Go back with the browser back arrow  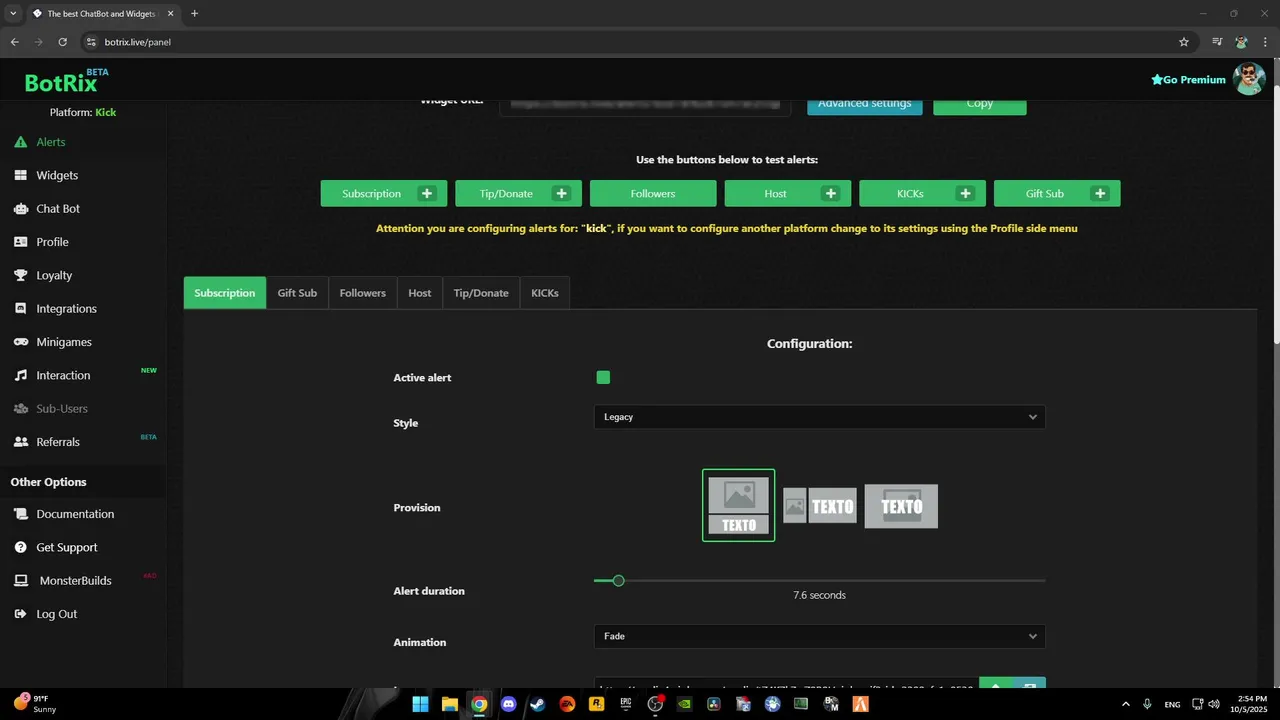[x=15, y=42]
